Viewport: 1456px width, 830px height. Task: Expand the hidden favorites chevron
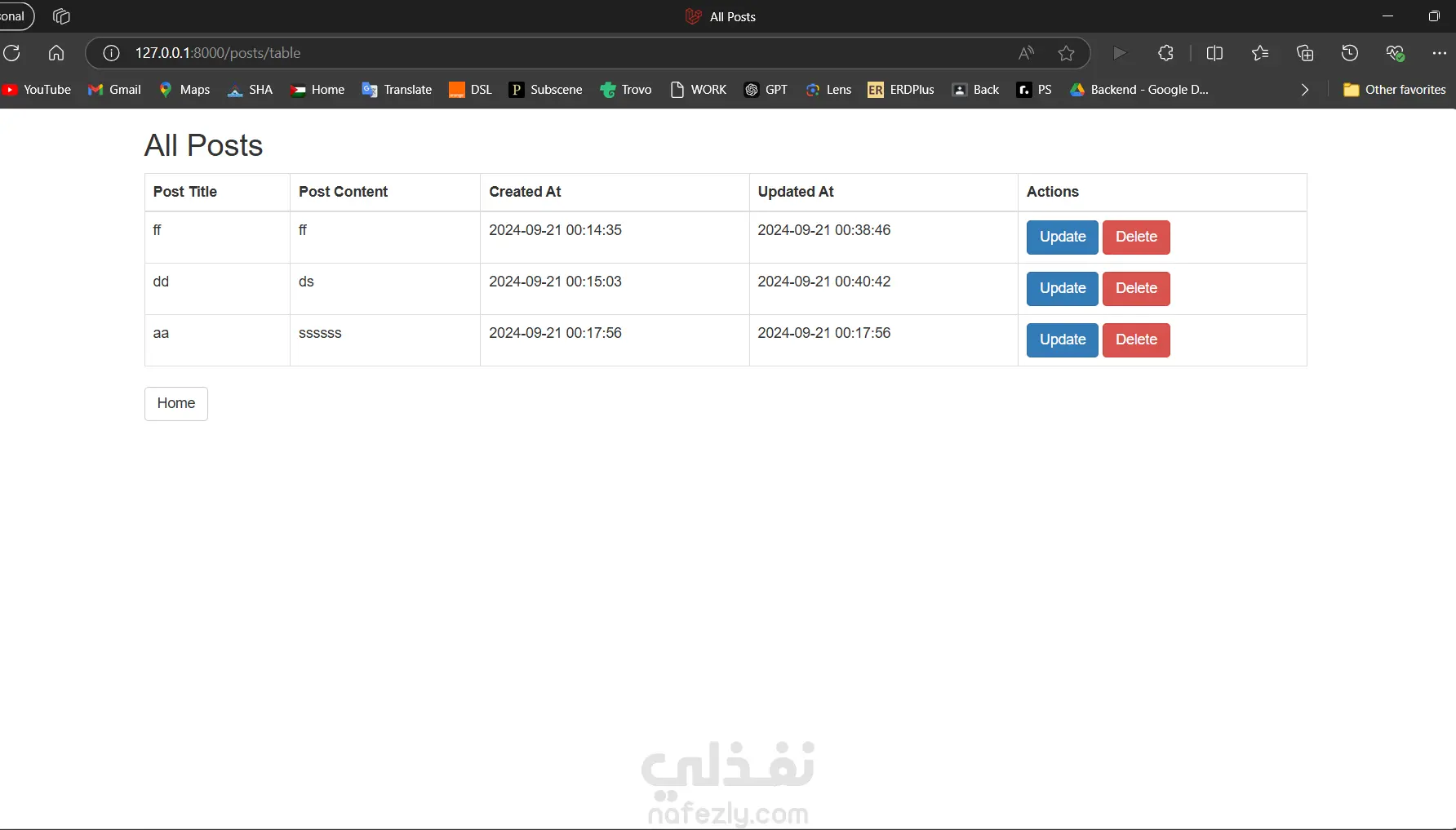[x=1304, y=90]
